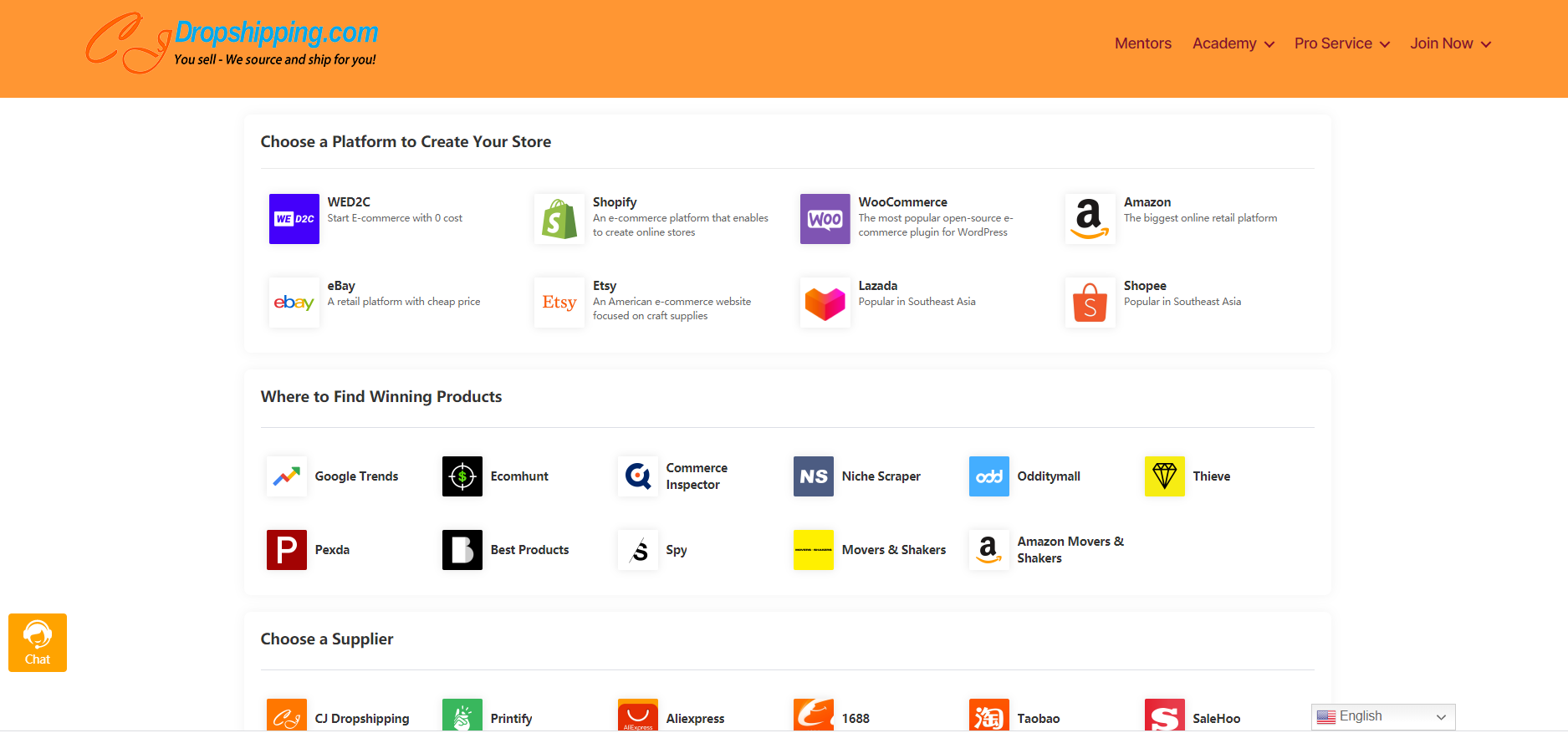Click the Amazon Movers & Shakers link

point(1070,550)
